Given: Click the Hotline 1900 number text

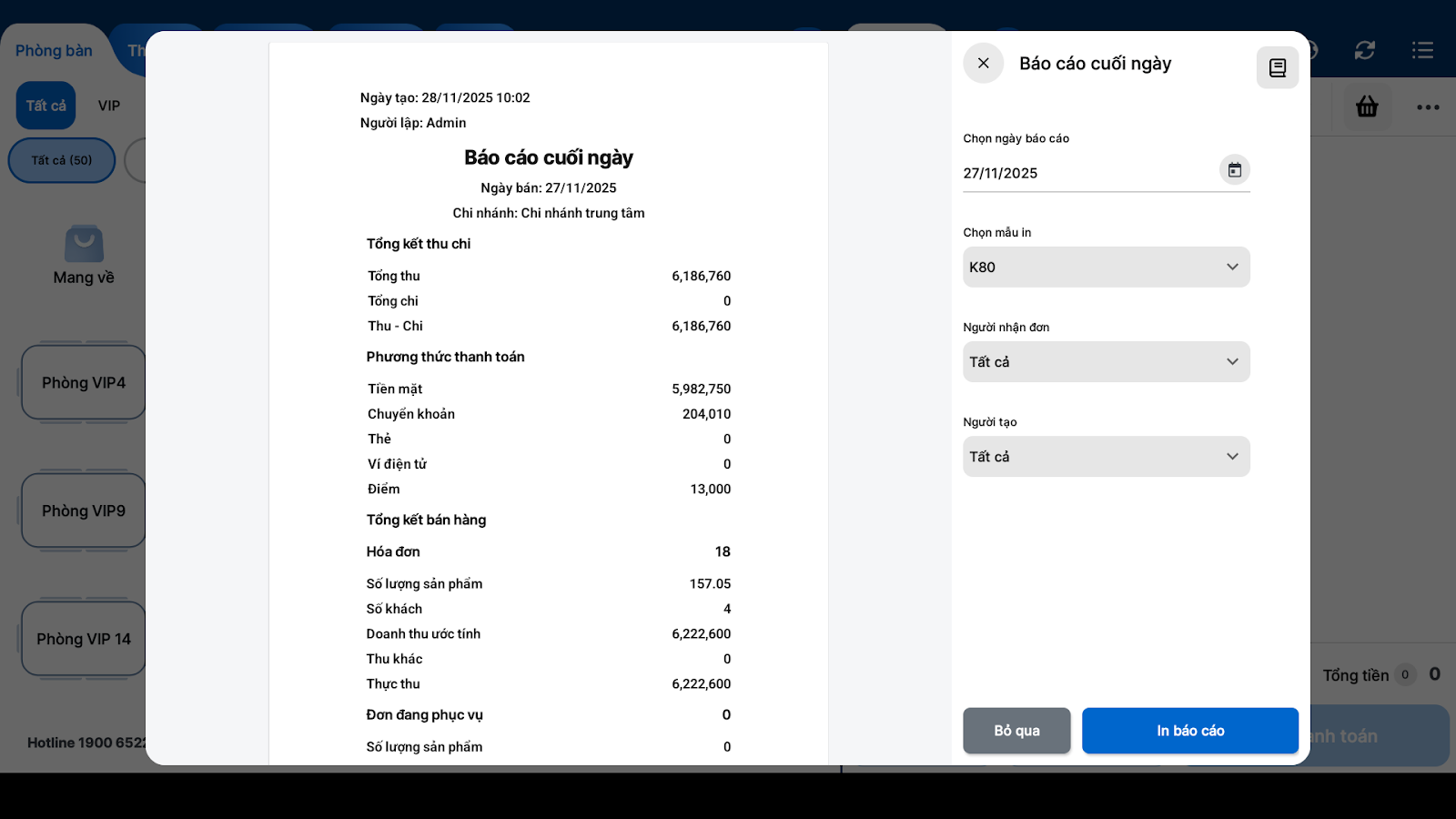Looking at the screenshot, I should pyautogui.click(x=86, y=743).
